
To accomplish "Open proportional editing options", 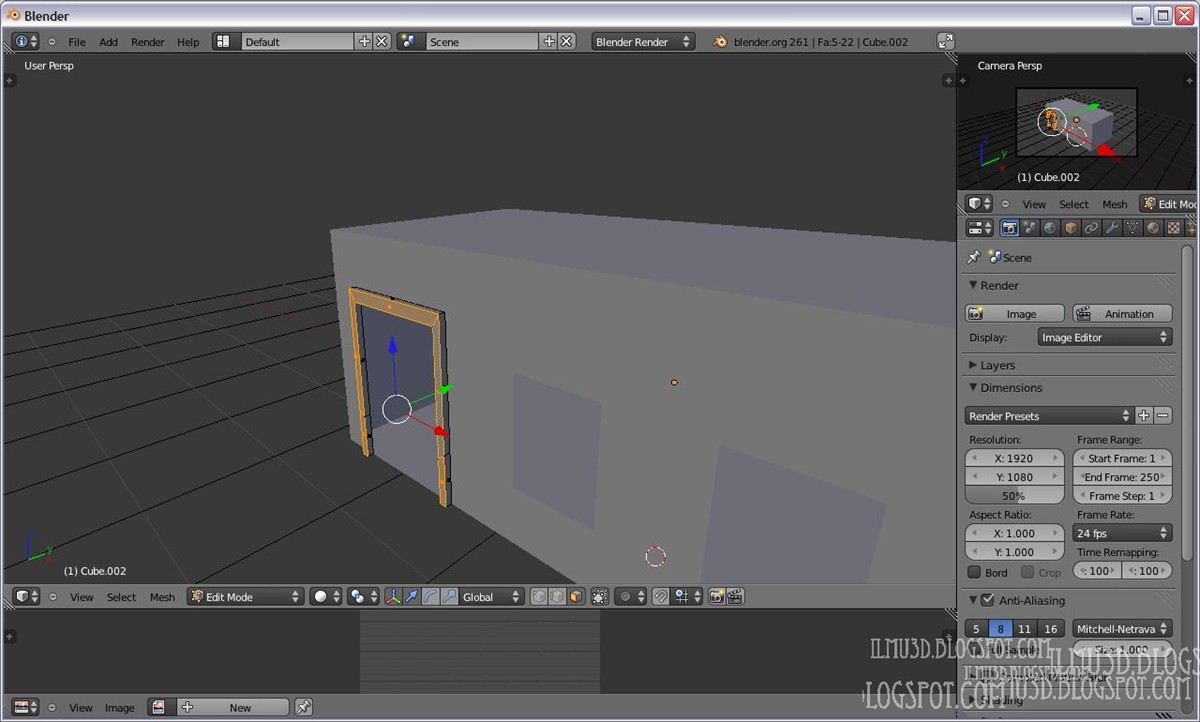I will 632,597.
